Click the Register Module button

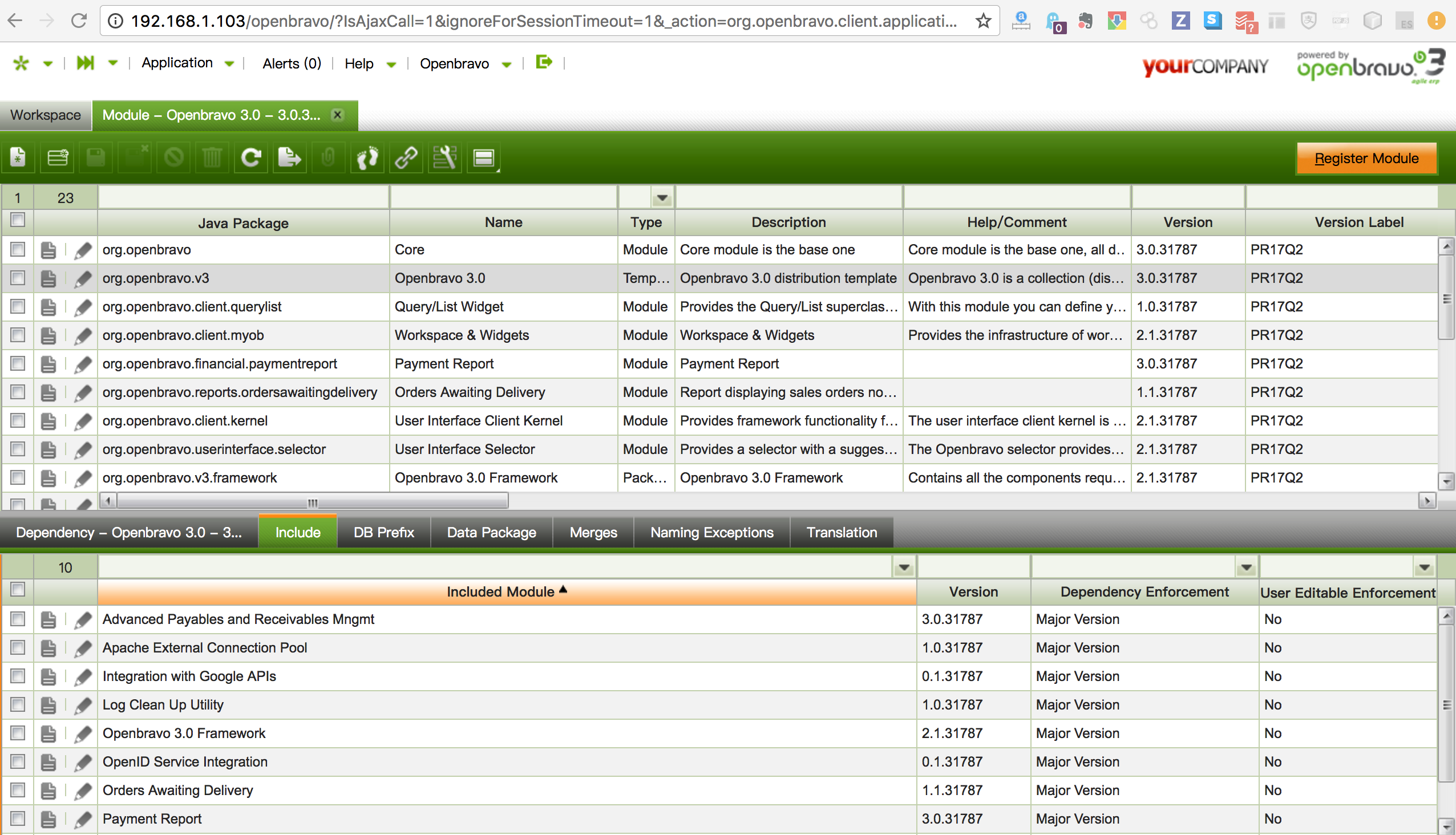tap(1366, 159)
